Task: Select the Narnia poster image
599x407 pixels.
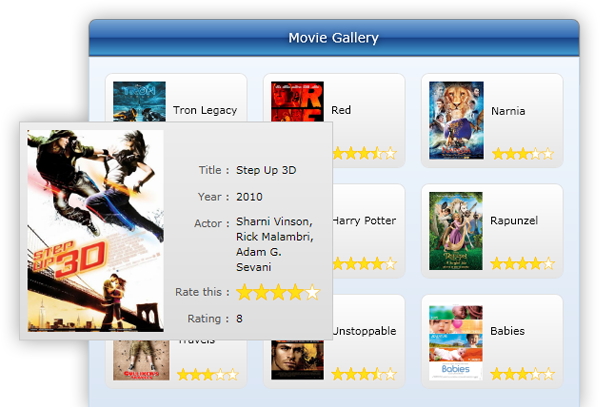Action: [x=456, y=120]
